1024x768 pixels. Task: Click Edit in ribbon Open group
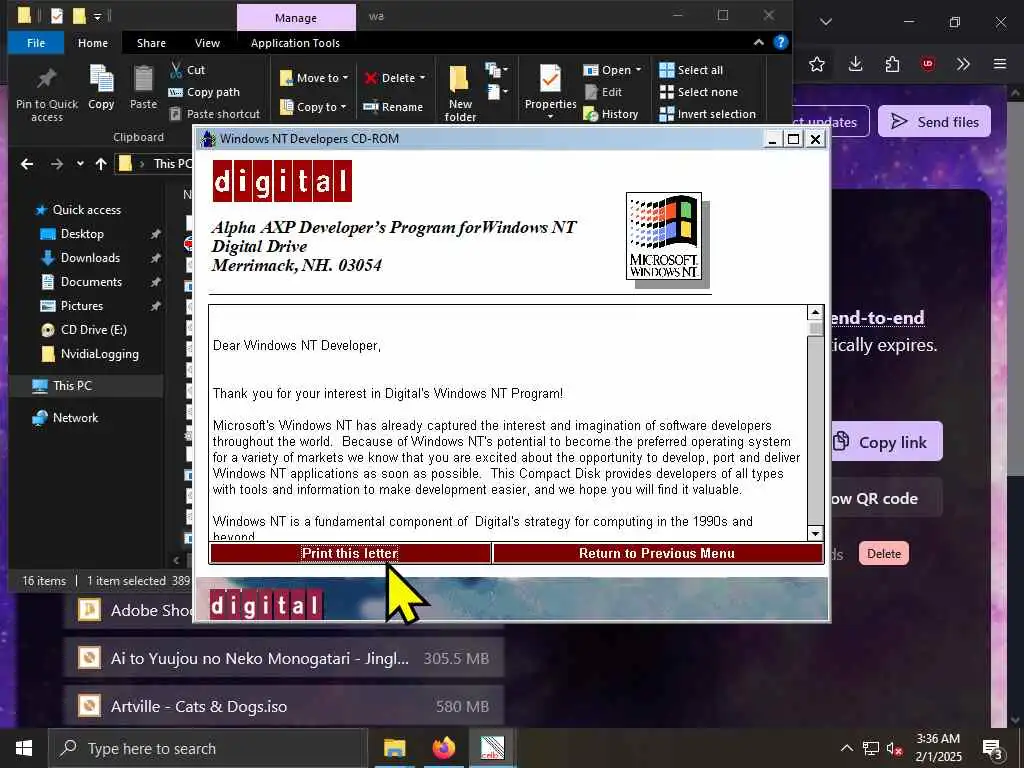click(603, 92)
